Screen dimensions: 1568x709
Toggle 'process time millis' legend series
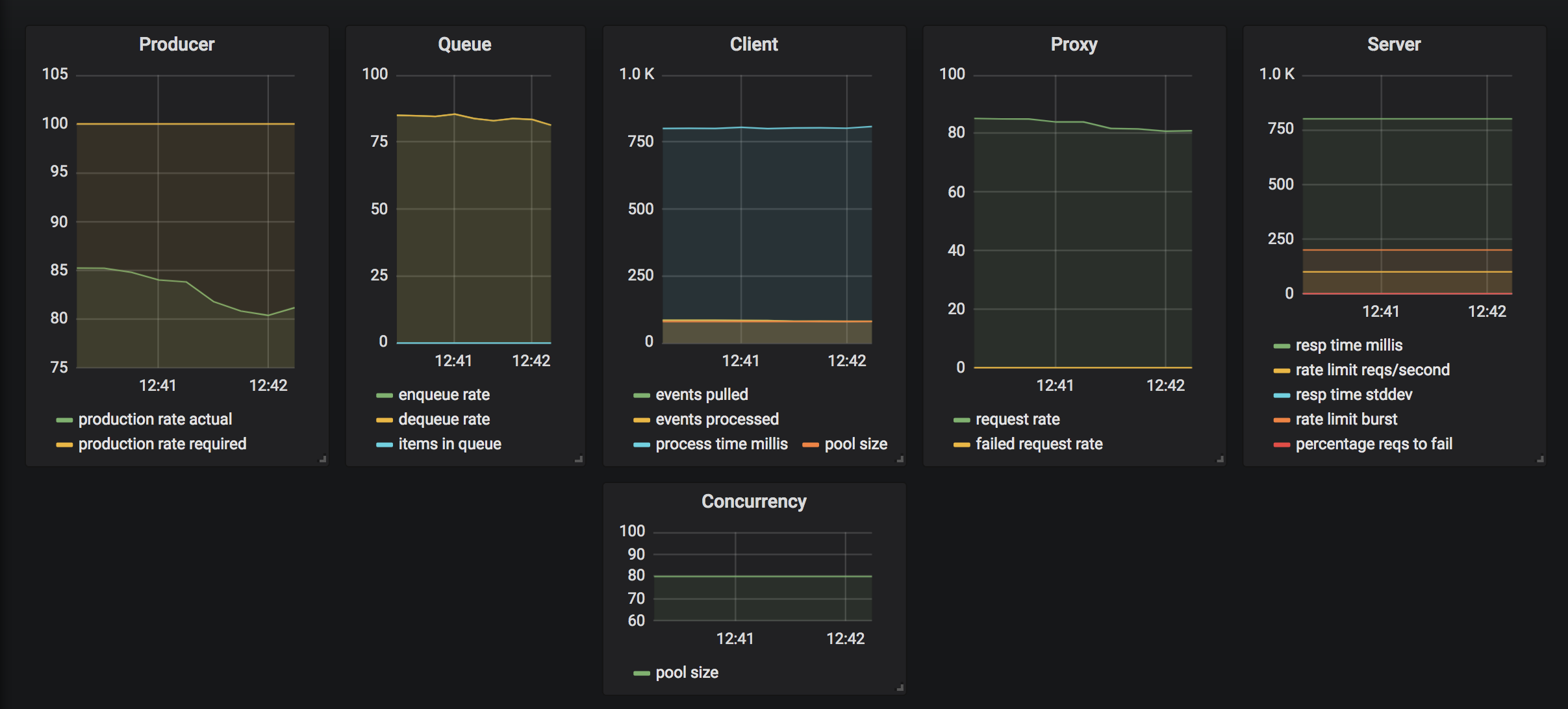(722, 444)
